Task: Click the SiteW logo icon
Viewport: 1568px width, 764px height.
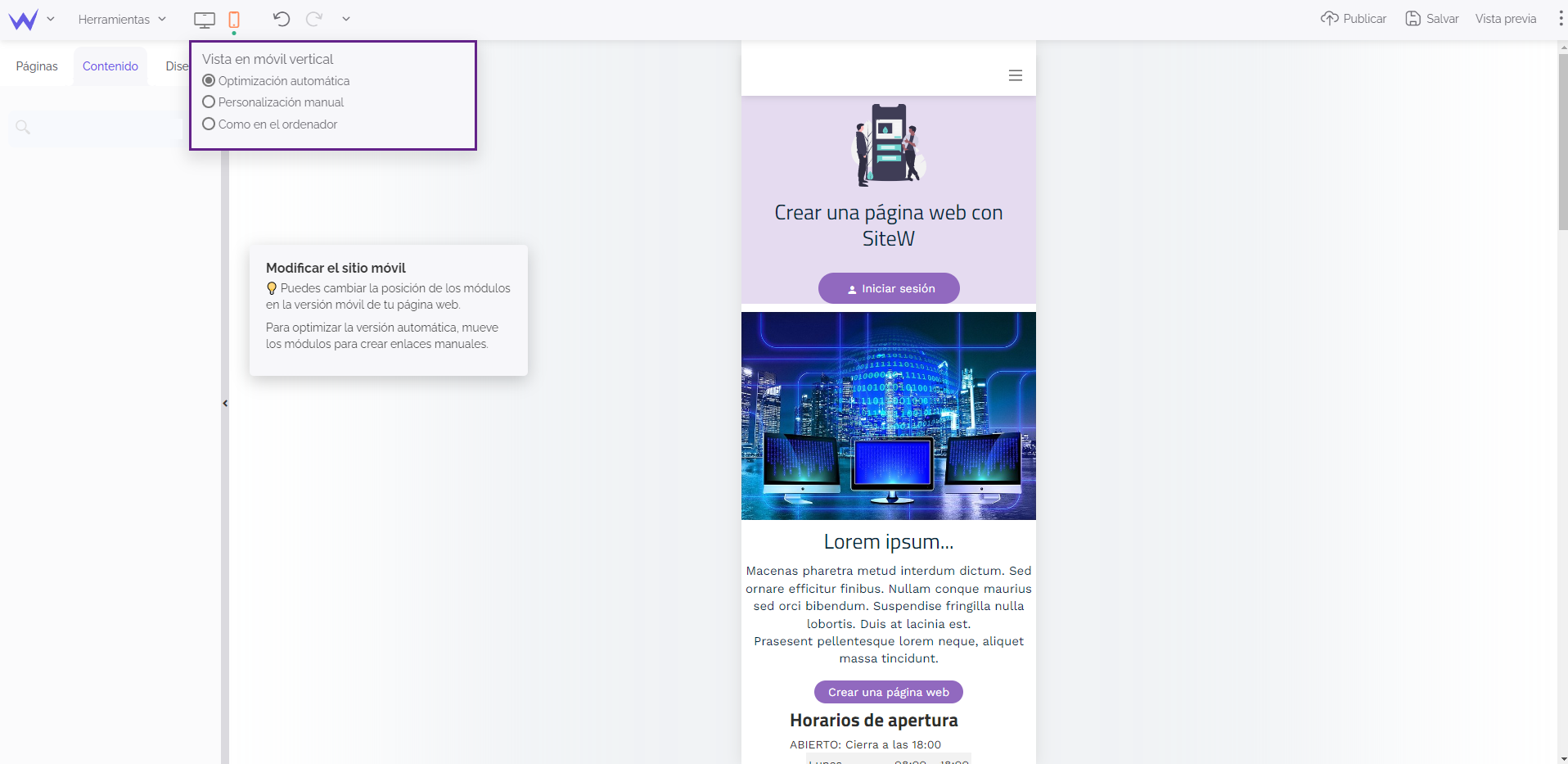Action: click(23, 20)
